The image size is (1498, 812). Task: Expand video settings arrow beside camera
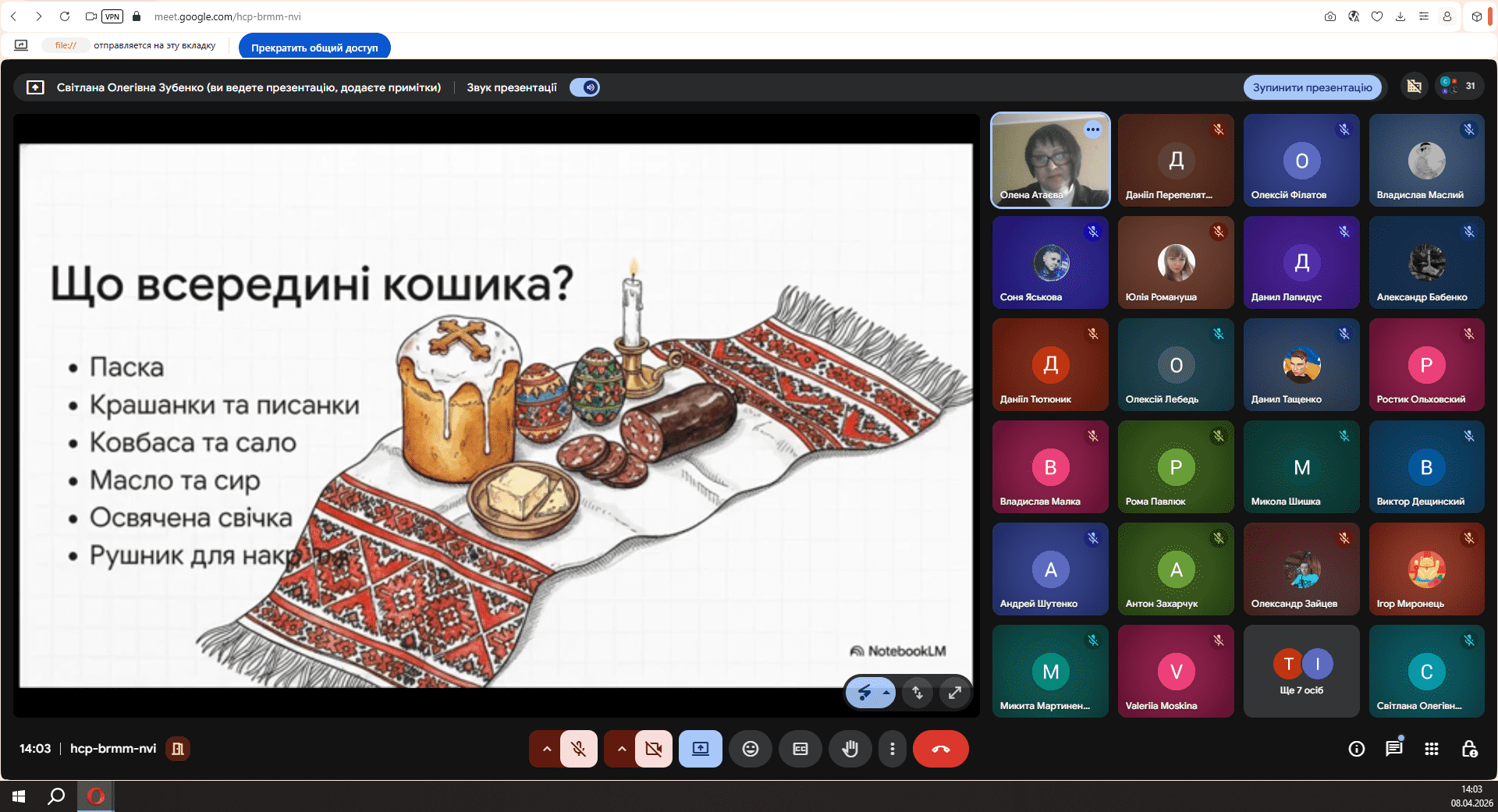621,749
